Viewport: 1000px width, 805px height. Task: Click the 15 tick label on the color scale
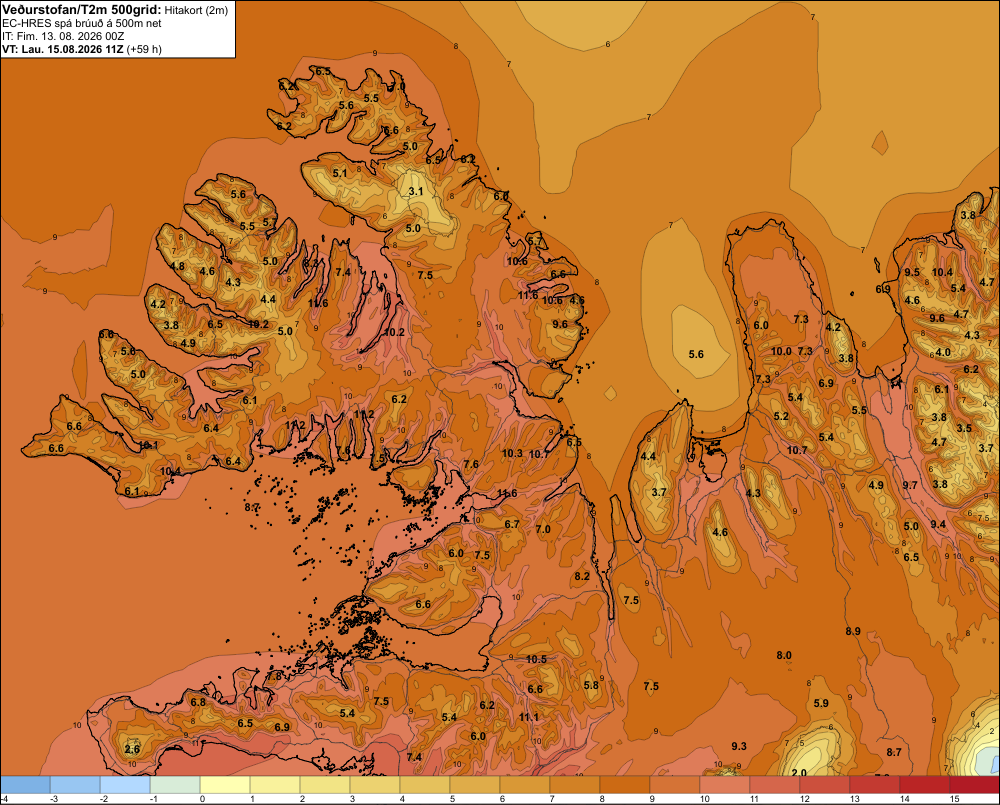[x=954, y=799]
